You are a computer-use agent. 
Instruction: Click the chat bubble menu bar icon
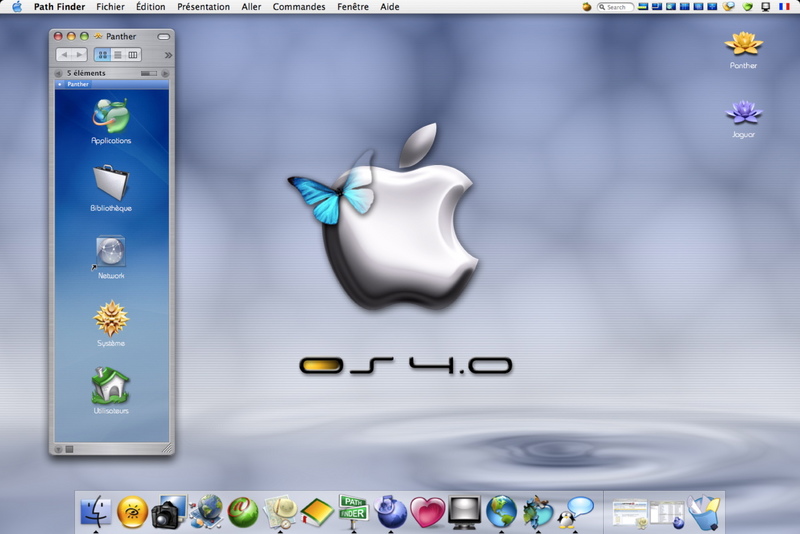click(730, 7)
